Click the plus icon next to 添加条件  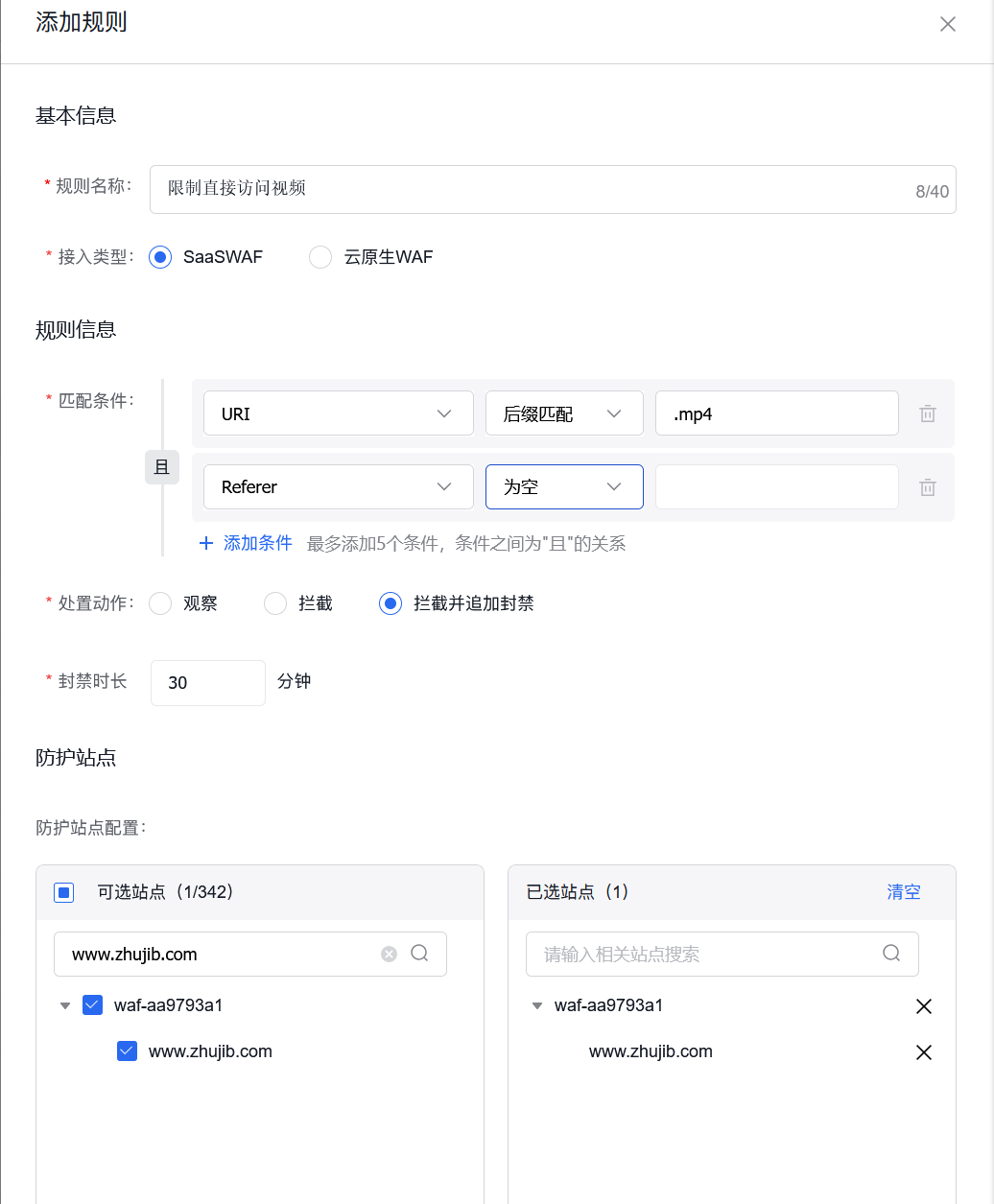click(x=205, y=544)
